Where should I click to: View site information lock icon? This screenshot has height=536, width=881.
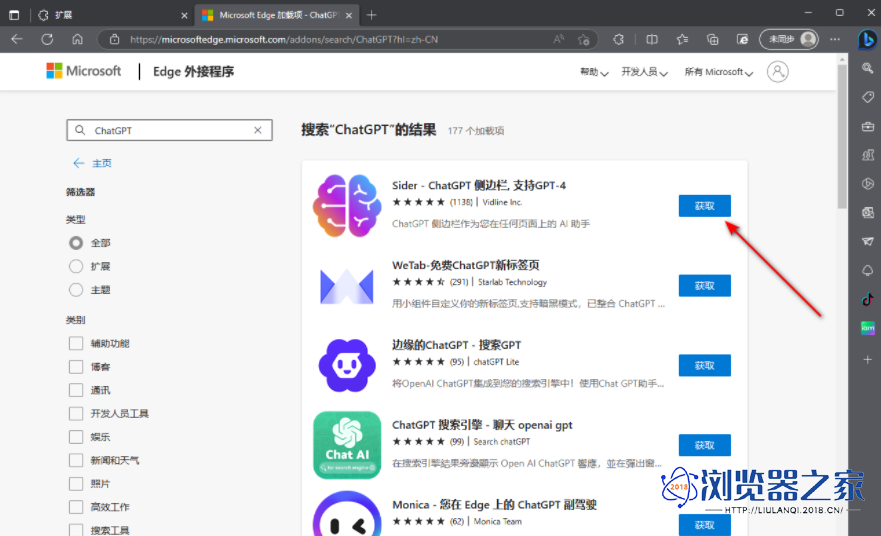pyautogui.click(x=115, y=39)
